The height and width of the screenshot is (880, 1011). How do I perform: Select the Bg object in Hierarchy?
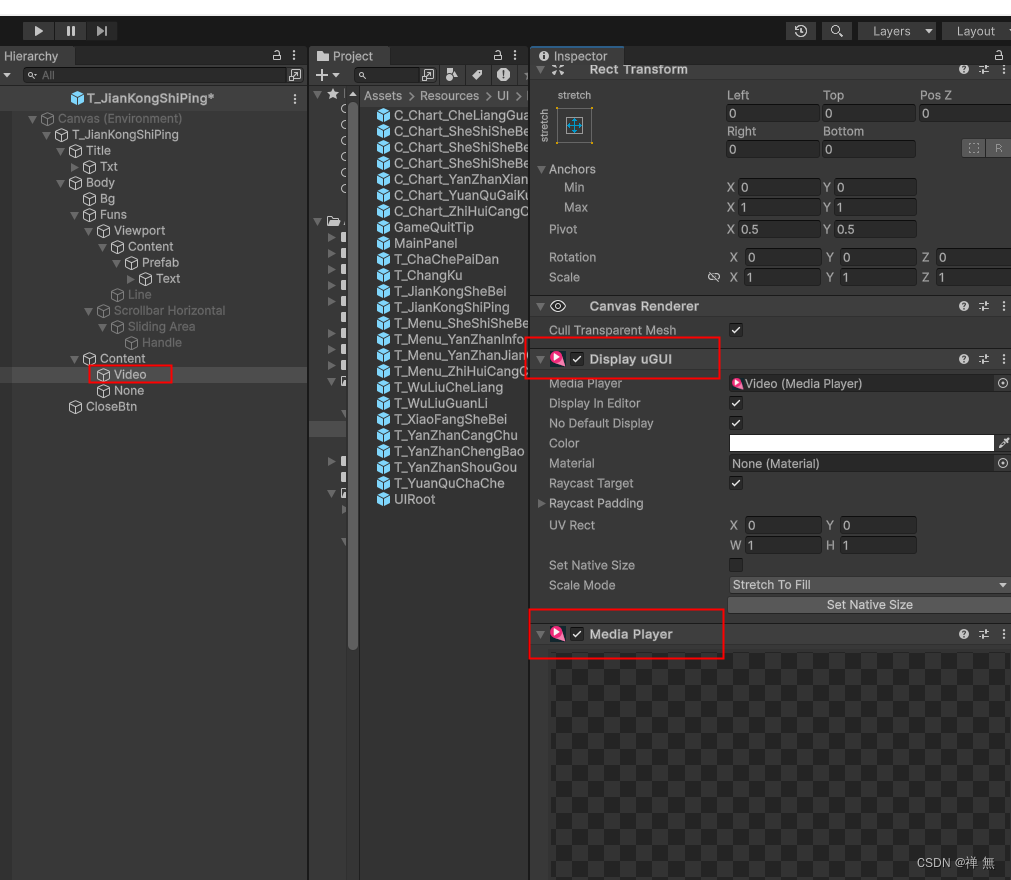point(107,199)
